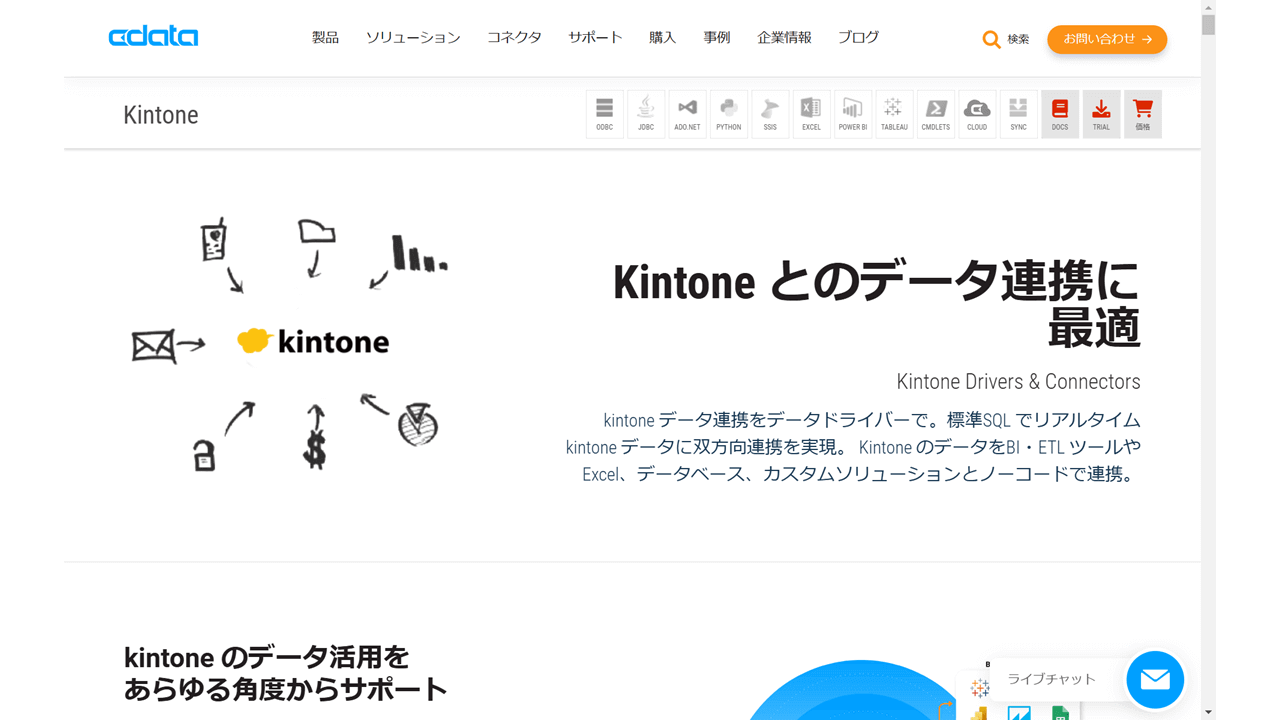Viewport: 1280px width, 720px height.
Task: Click the kintone logo illustration
Action: (313, 342)
